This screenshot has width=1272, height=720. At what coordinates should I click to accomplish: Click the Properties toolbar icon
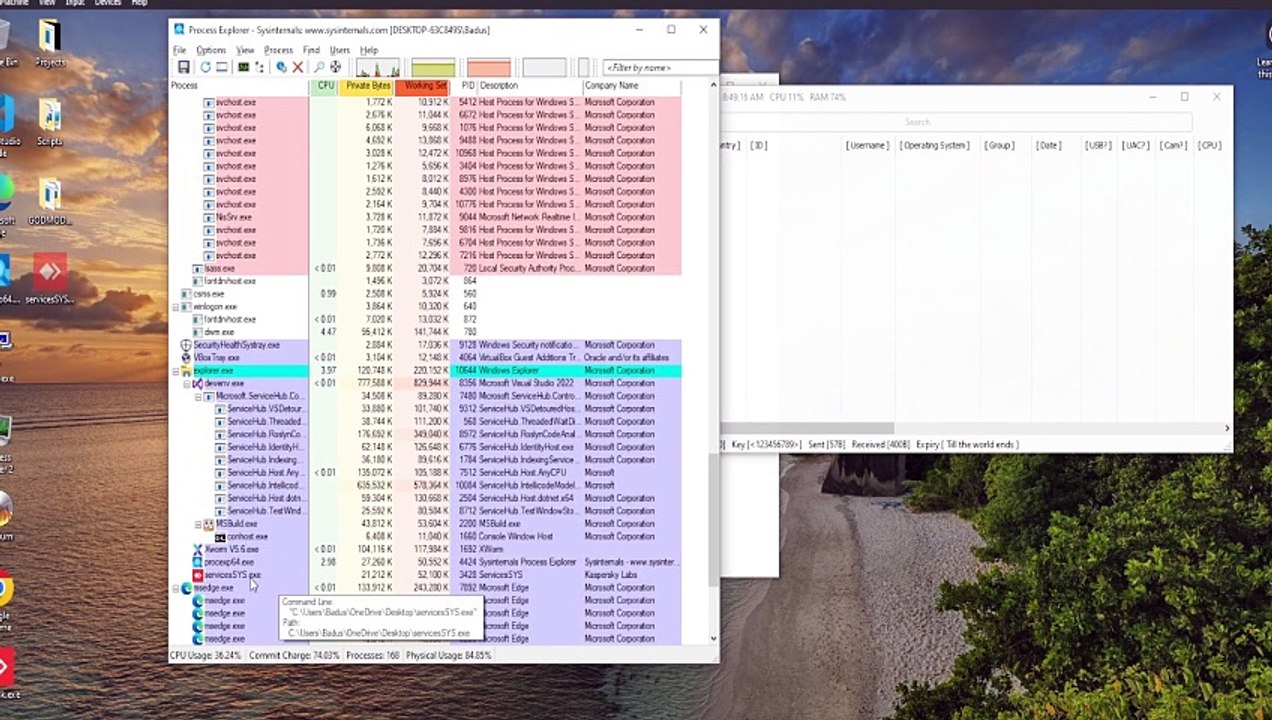click(x=281, y=67)
